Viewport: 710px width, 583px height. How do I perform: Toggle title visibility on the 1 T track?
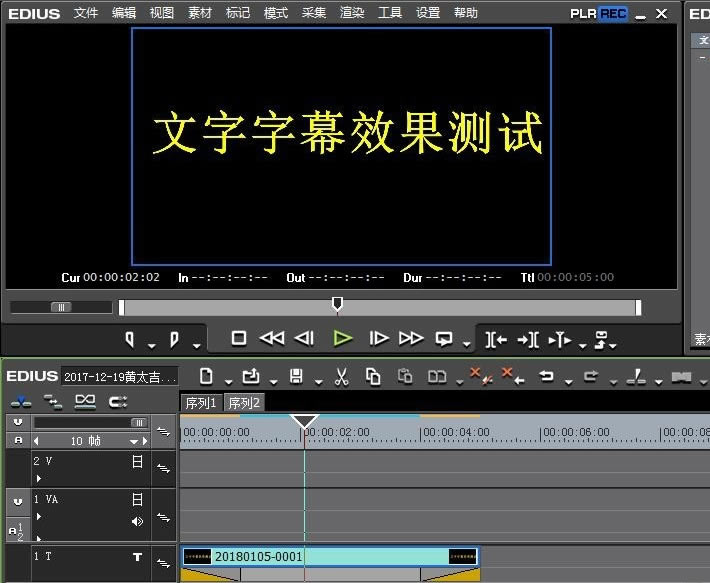(137, 557)
